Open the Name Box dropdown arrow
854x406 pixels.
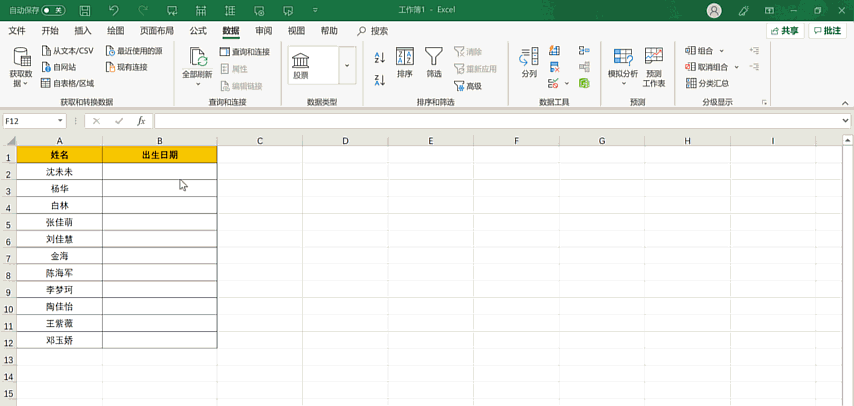(60, 121)
